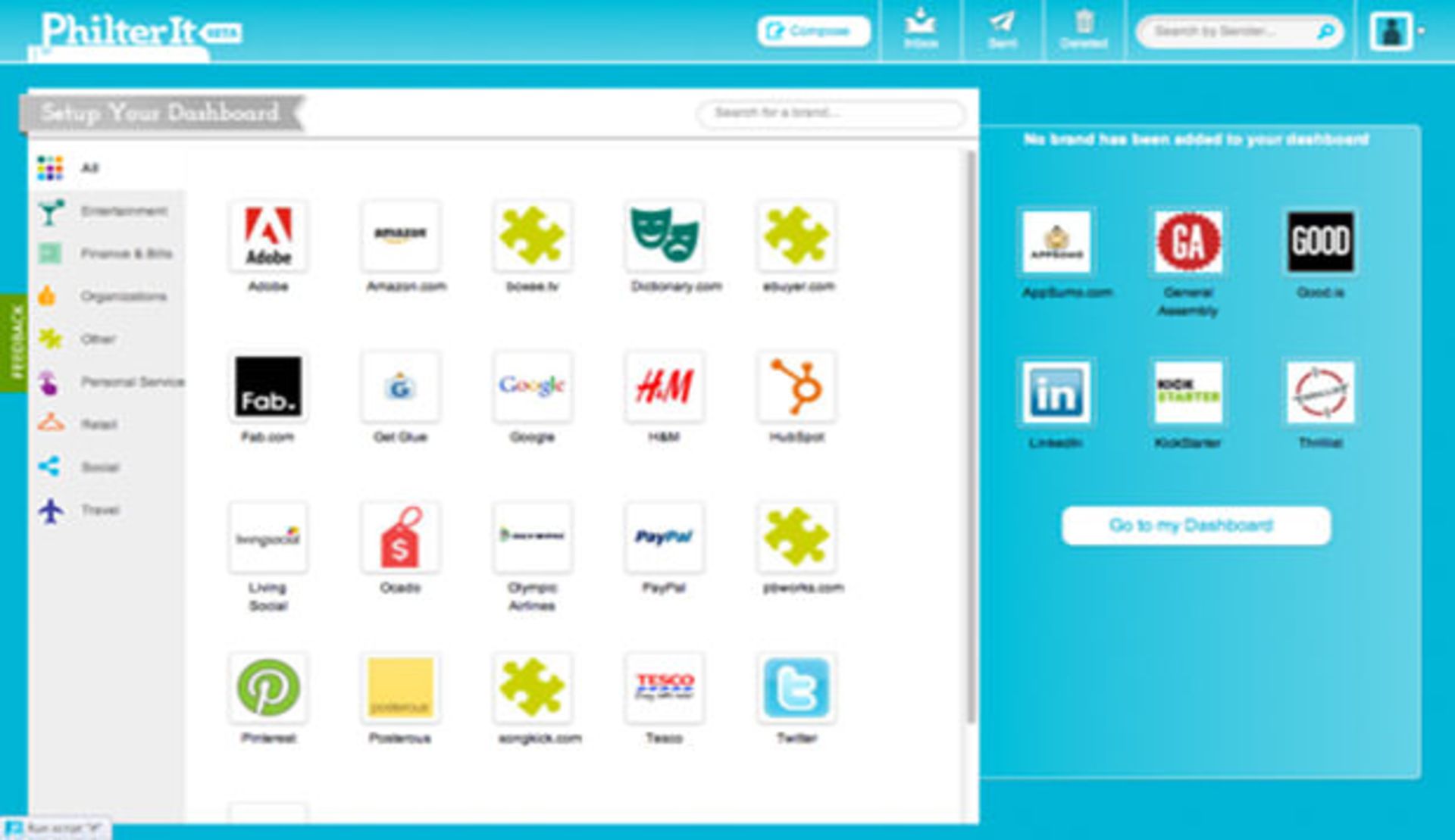Select the Pinterest brand icon

click(268, 688)
